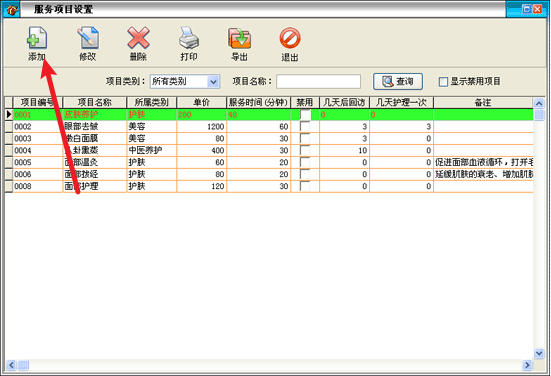Click 几天护理一次 column header
The width and height of the screenshot is (551, 376).
pos(401,102)
